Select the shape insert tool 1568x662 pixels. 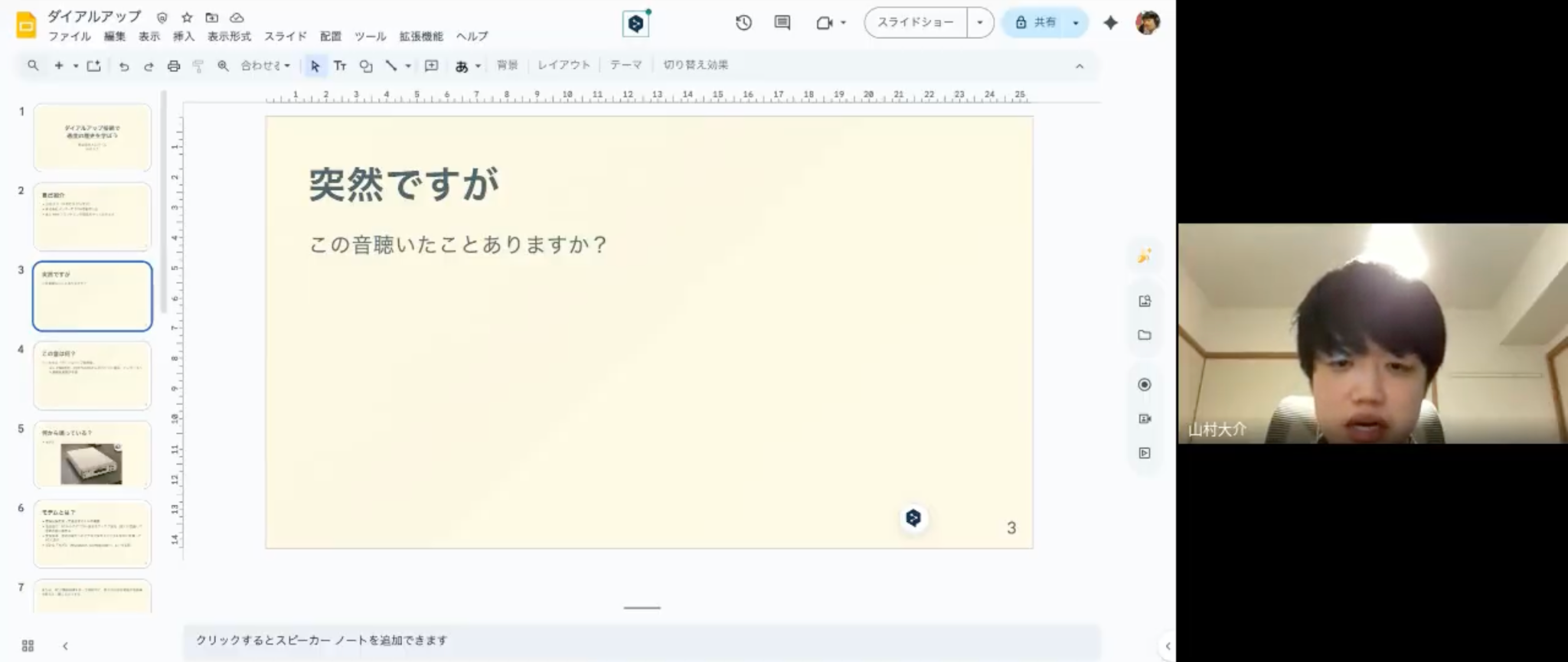coord(366,66)
